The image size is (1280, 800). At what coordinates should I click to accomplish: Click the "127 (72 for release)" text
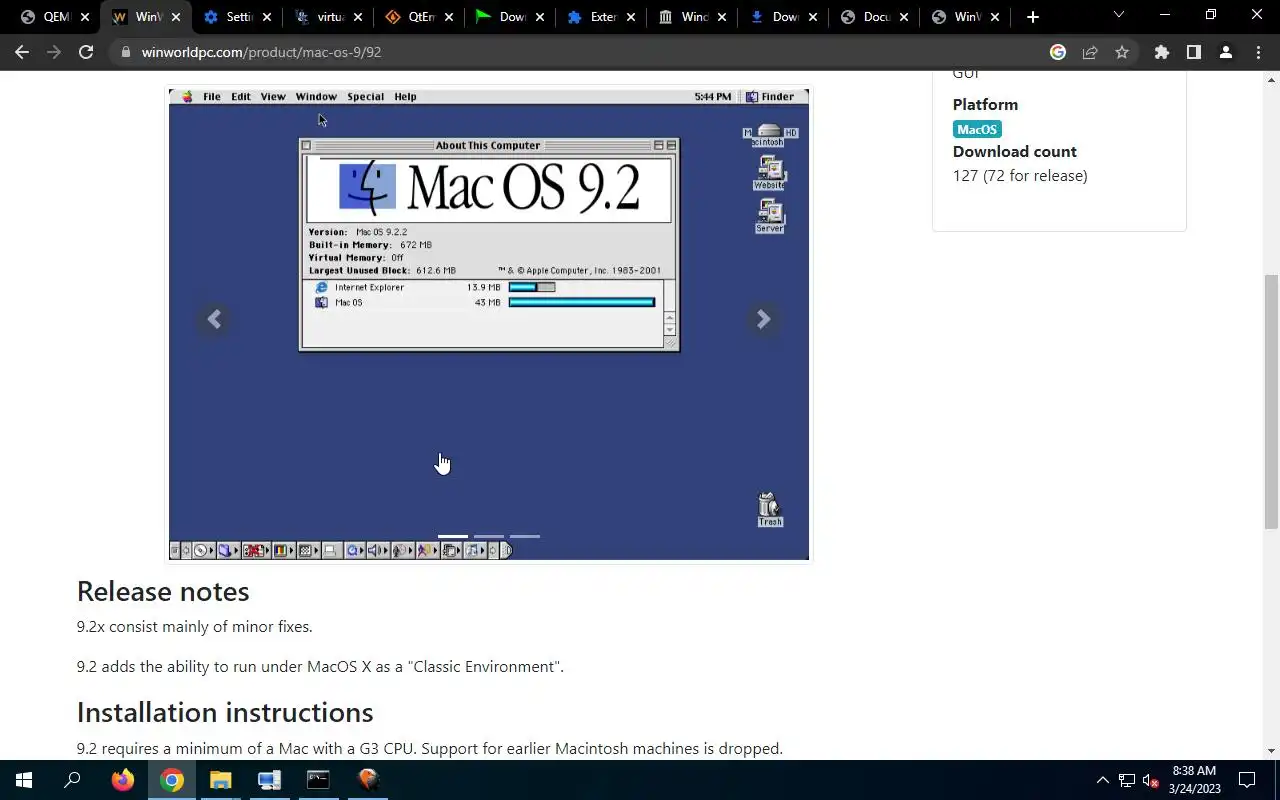tap(1020, 176)
